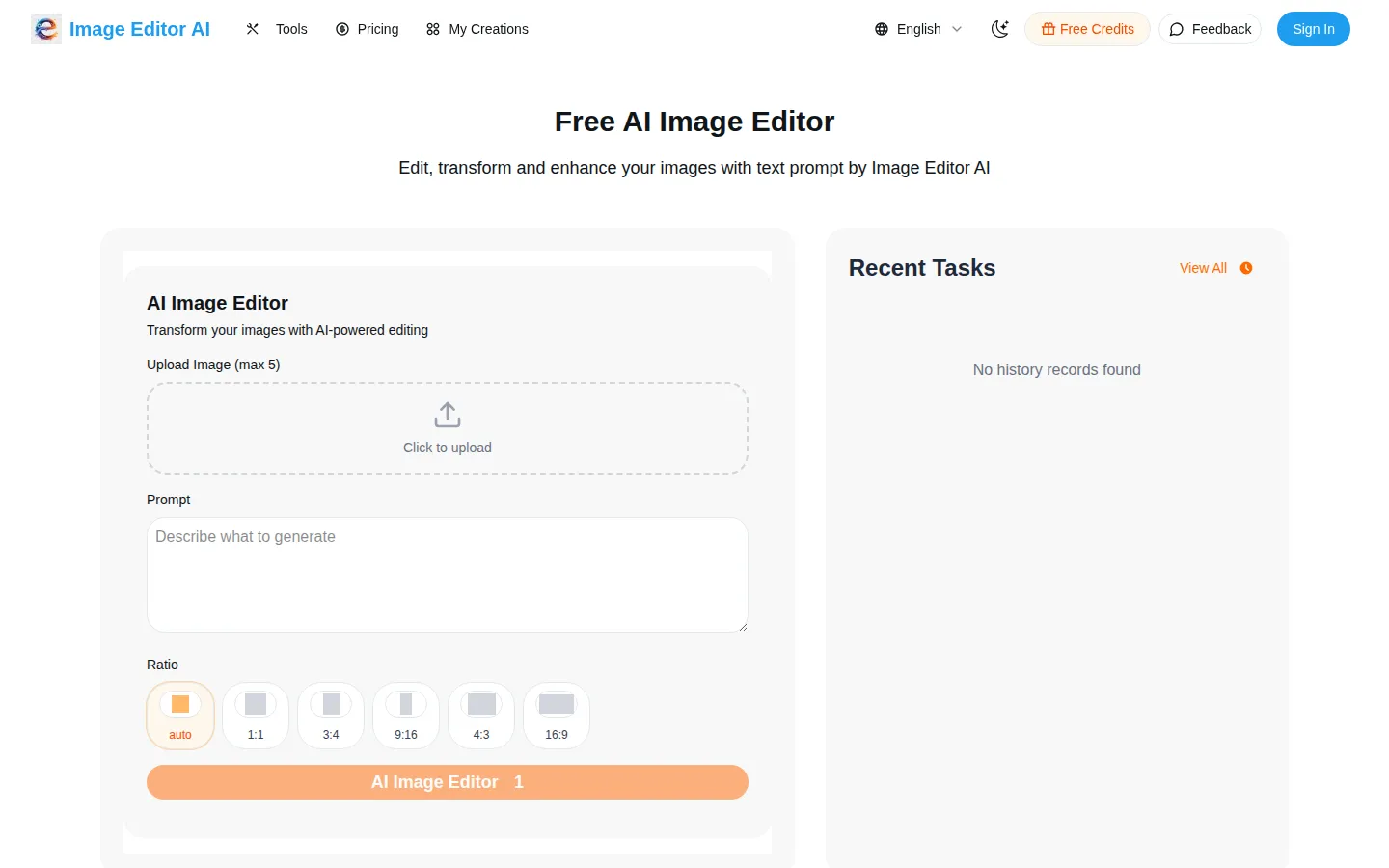The height and width of the screenshot is (868, 1389).
Task: Click the Pricing dollar icon
Action: point(342,29)
